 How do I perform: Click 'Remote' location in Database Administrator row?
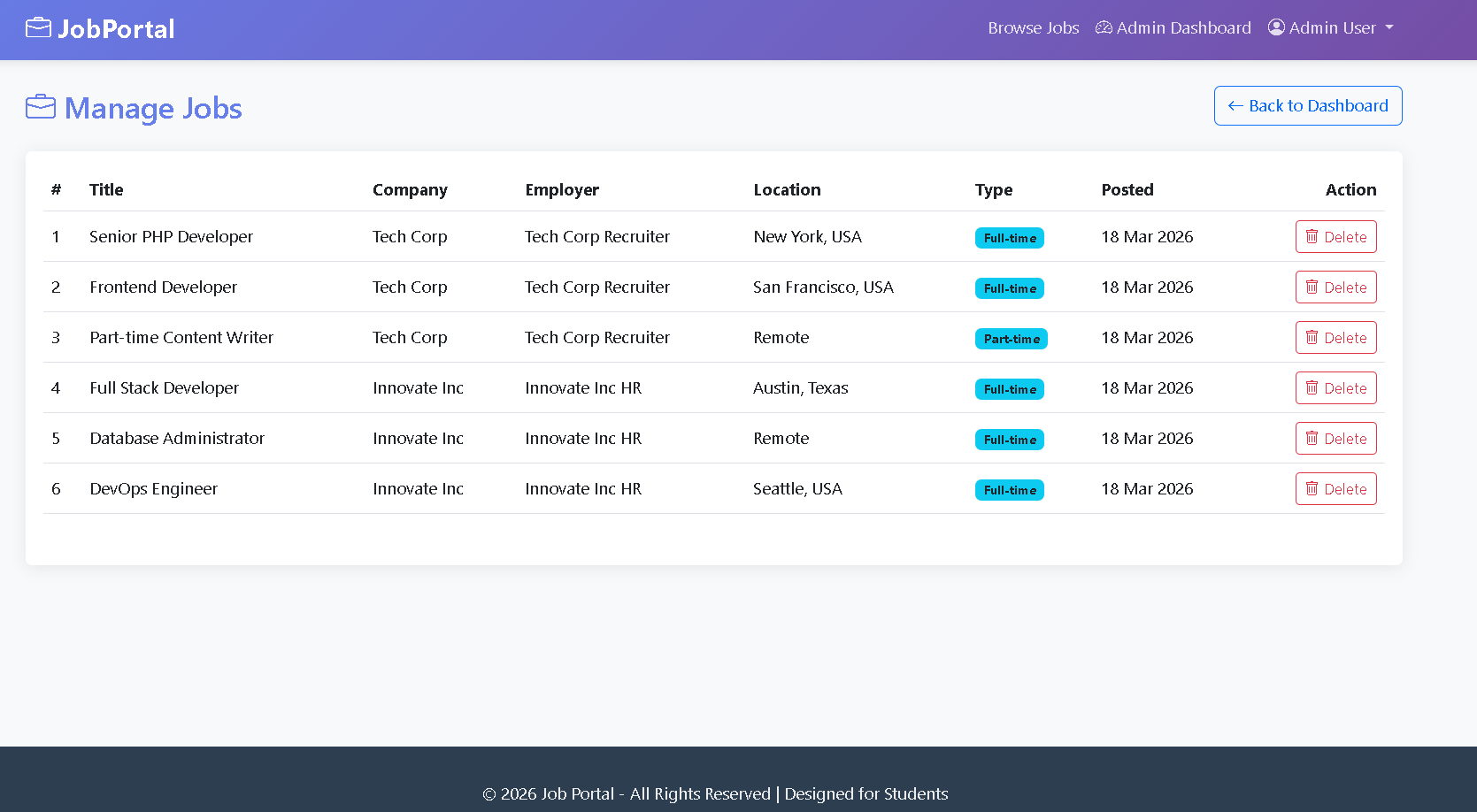click(781, 438)
